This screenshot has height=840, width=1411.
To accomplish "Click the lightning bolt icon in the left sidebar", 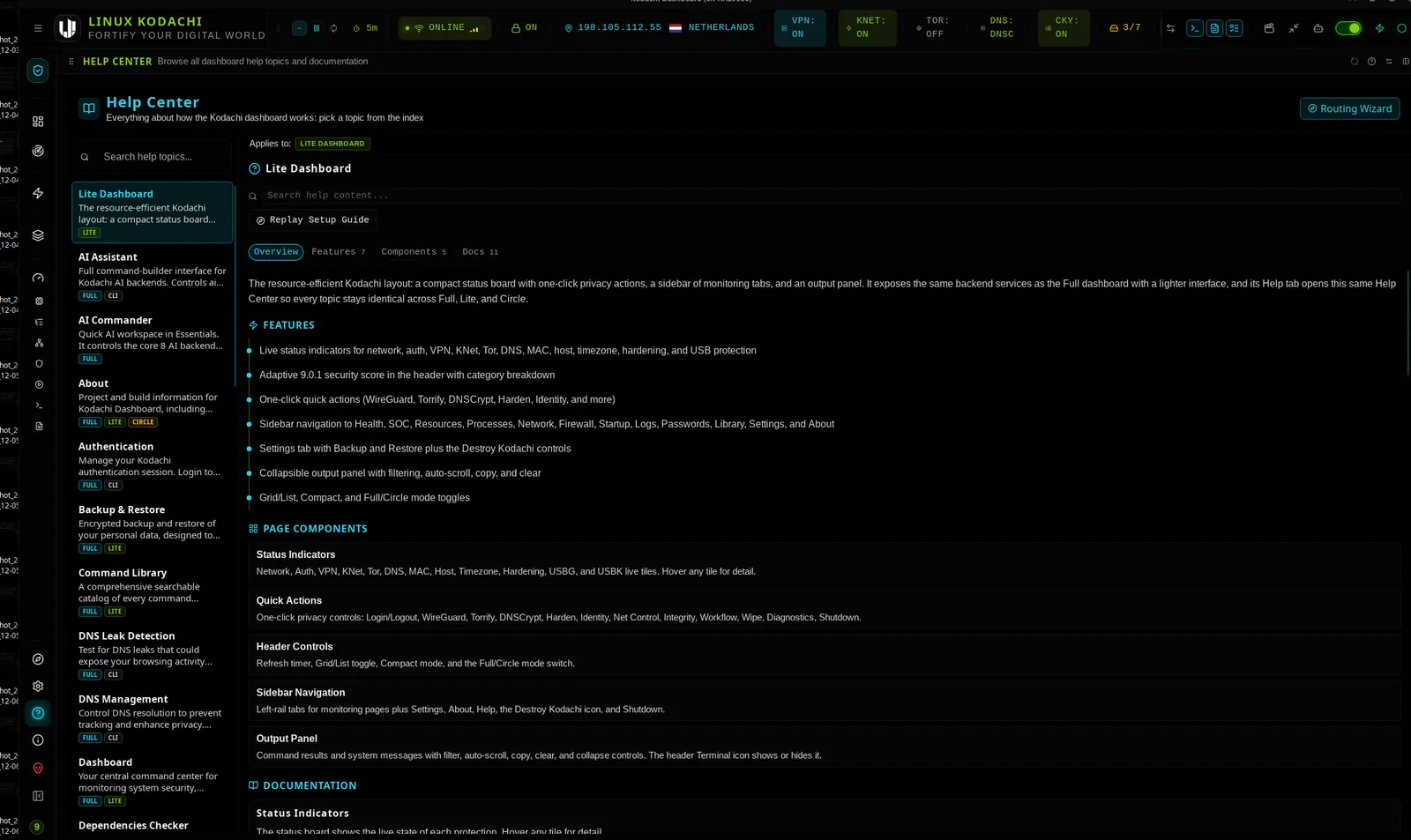I will pyautogui.click(x=38, y=193).
